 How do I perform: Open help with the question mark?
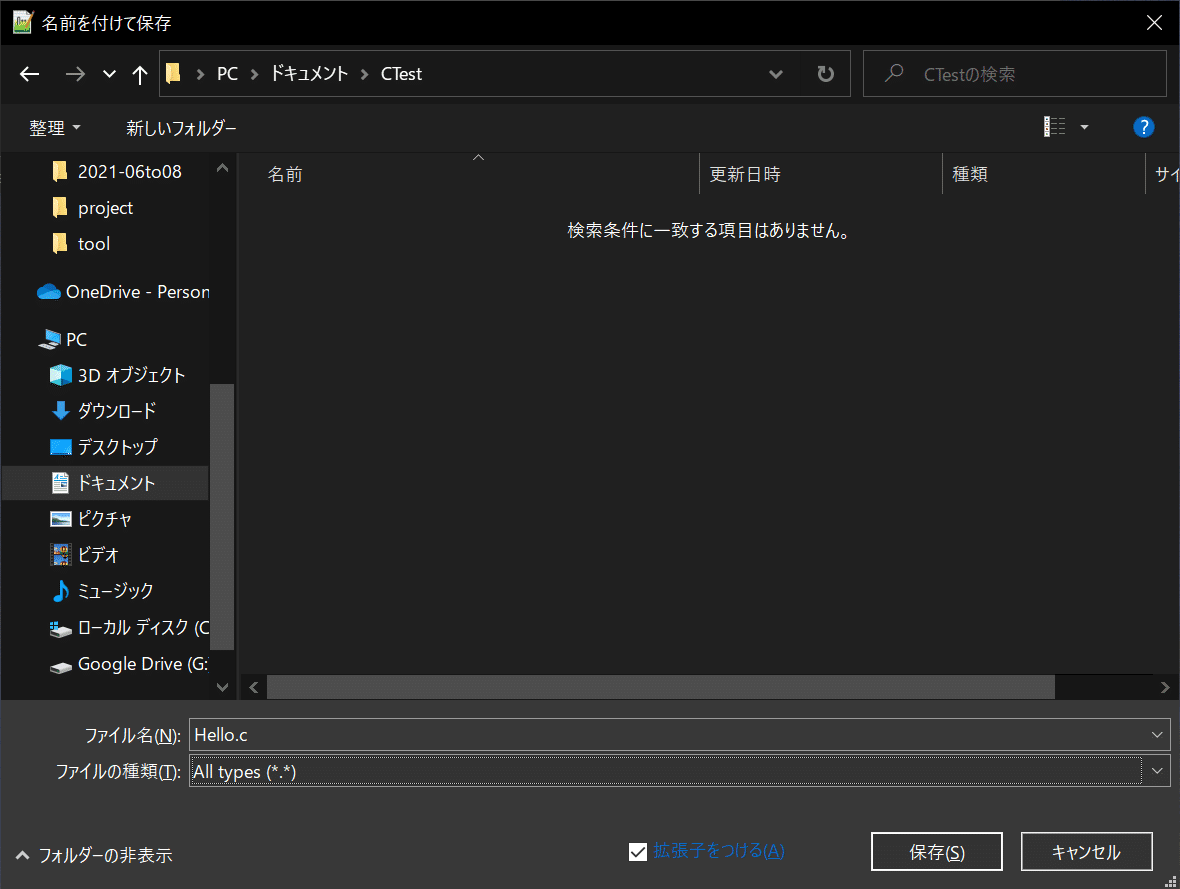coord(1143,127)
